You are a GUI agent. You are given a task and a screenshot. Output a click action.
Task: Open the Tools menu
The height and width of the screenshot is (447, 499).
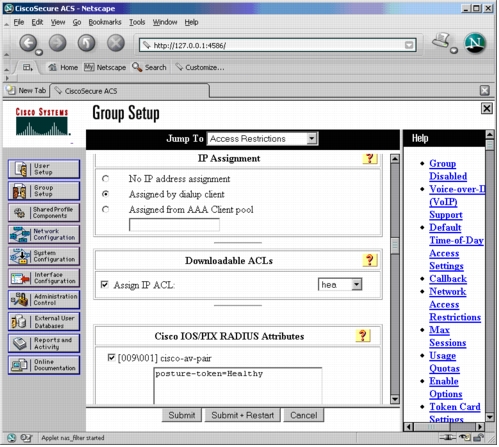point(137,22)
